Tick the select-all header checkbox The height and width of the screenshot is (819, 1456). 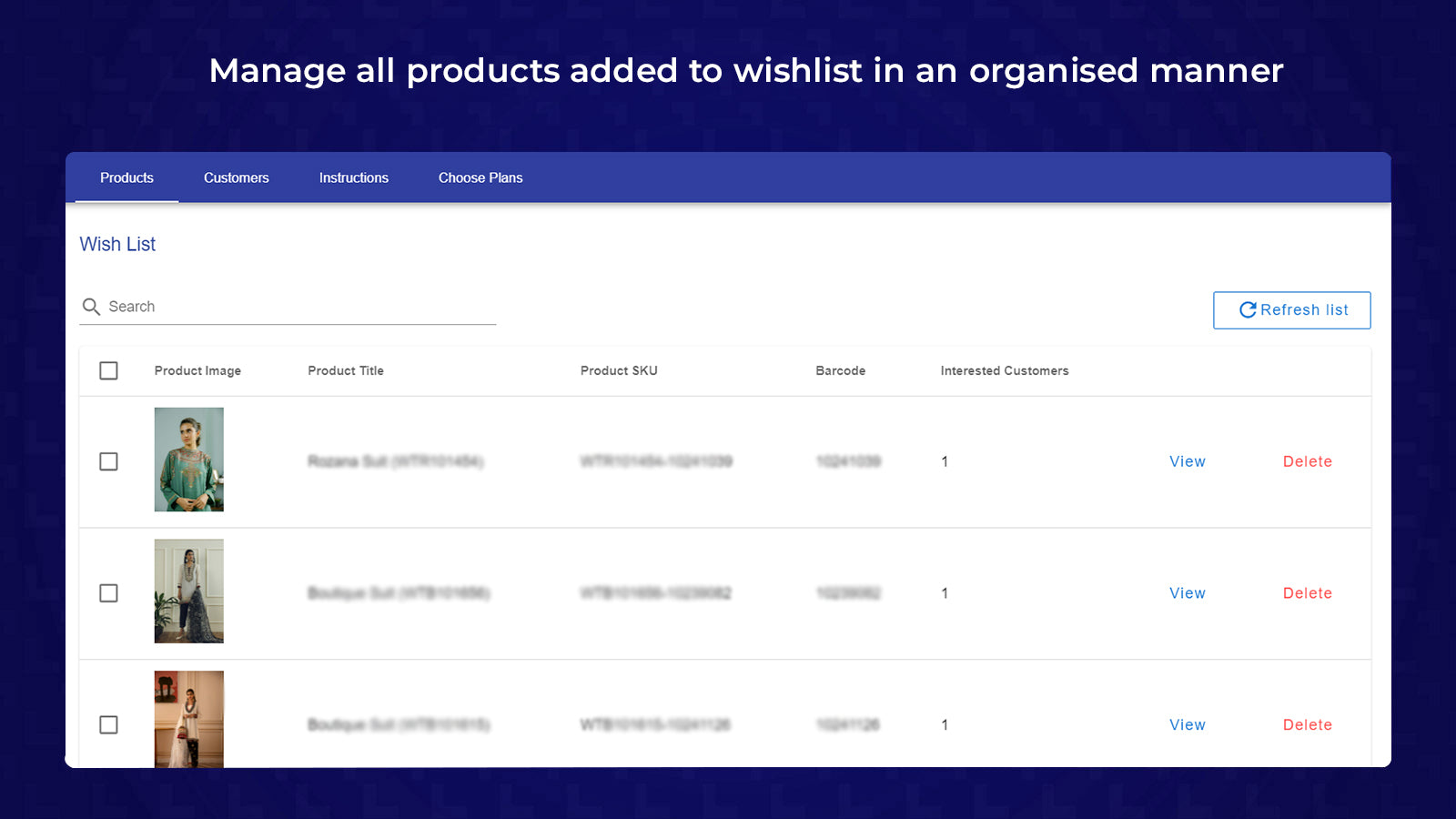pos(108,370)
